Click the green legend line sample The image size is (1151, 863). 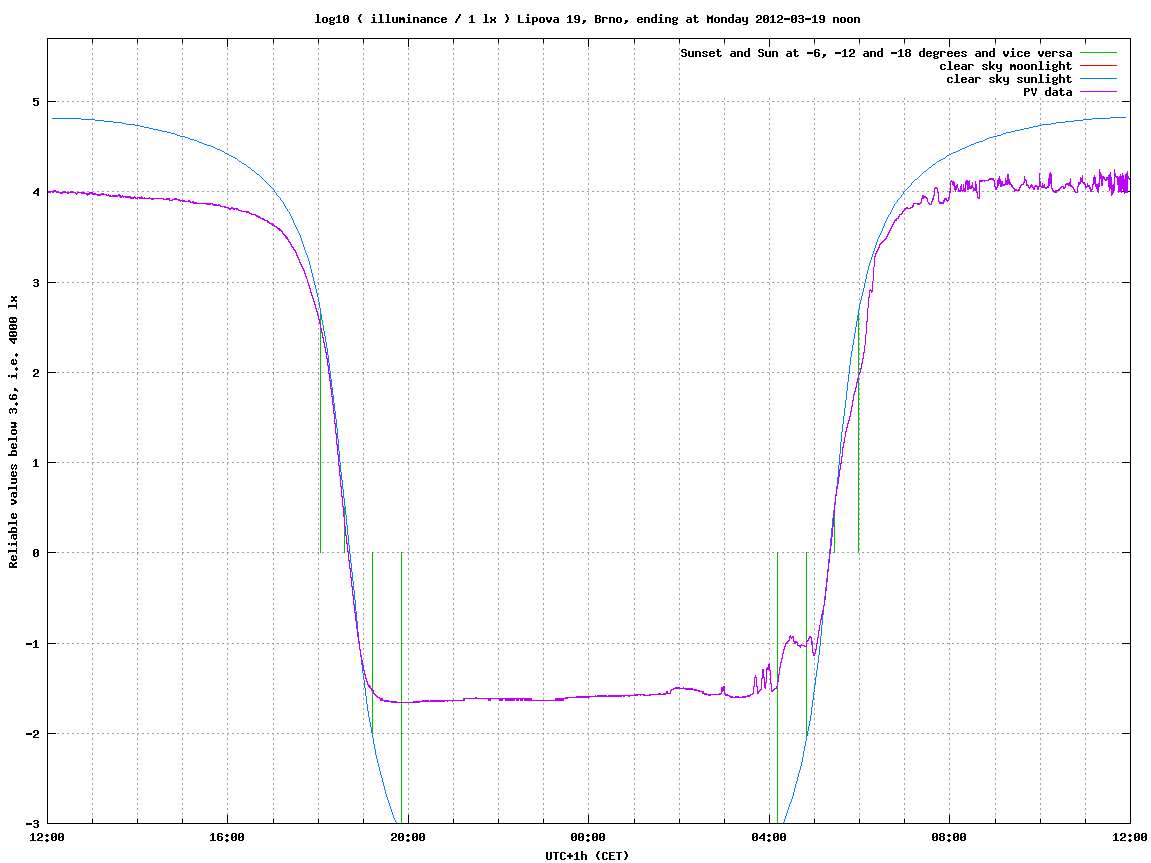[1098, 53]
